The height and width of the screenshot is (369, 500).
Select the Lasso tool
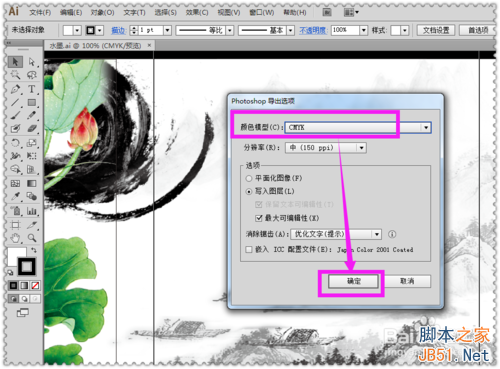tap(32, 75)
